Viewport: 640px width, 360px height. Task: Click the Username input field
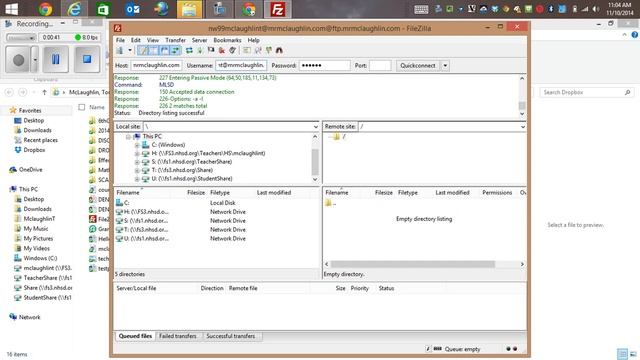point(241,65)
